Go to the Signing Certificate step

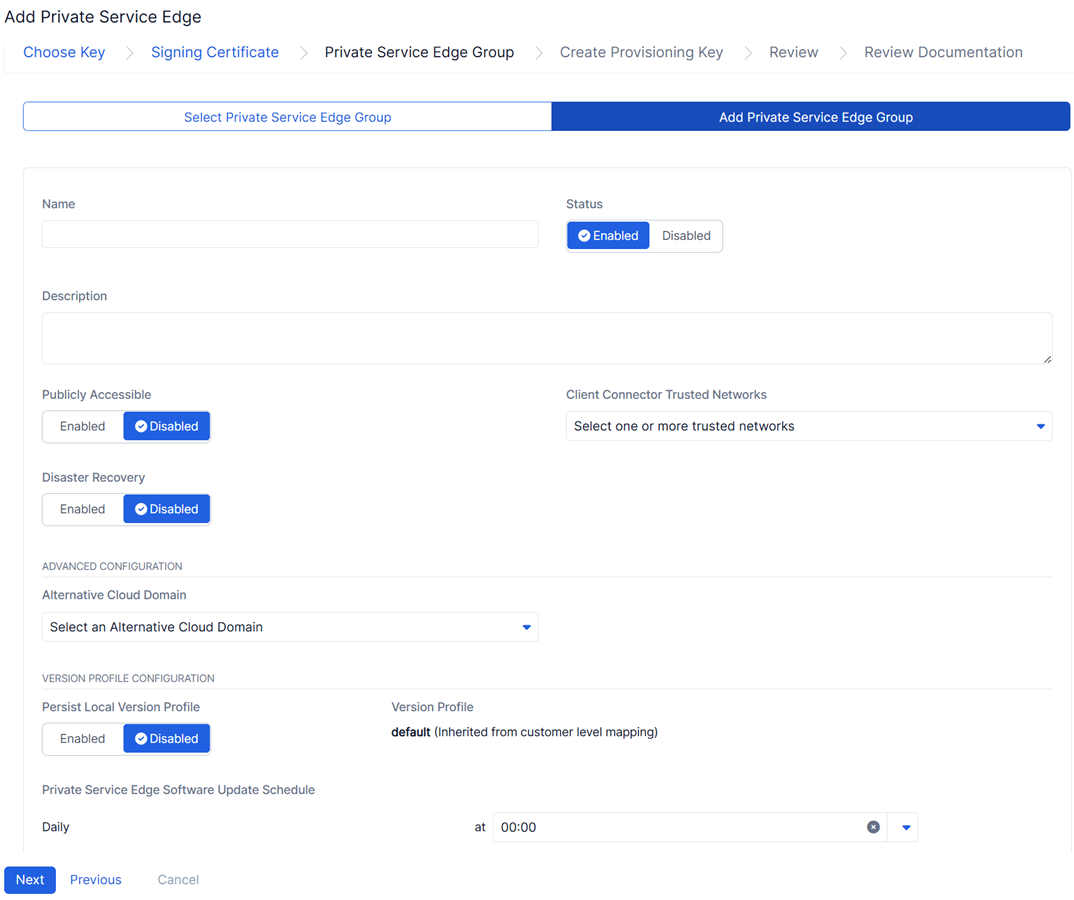pos(215,52)
